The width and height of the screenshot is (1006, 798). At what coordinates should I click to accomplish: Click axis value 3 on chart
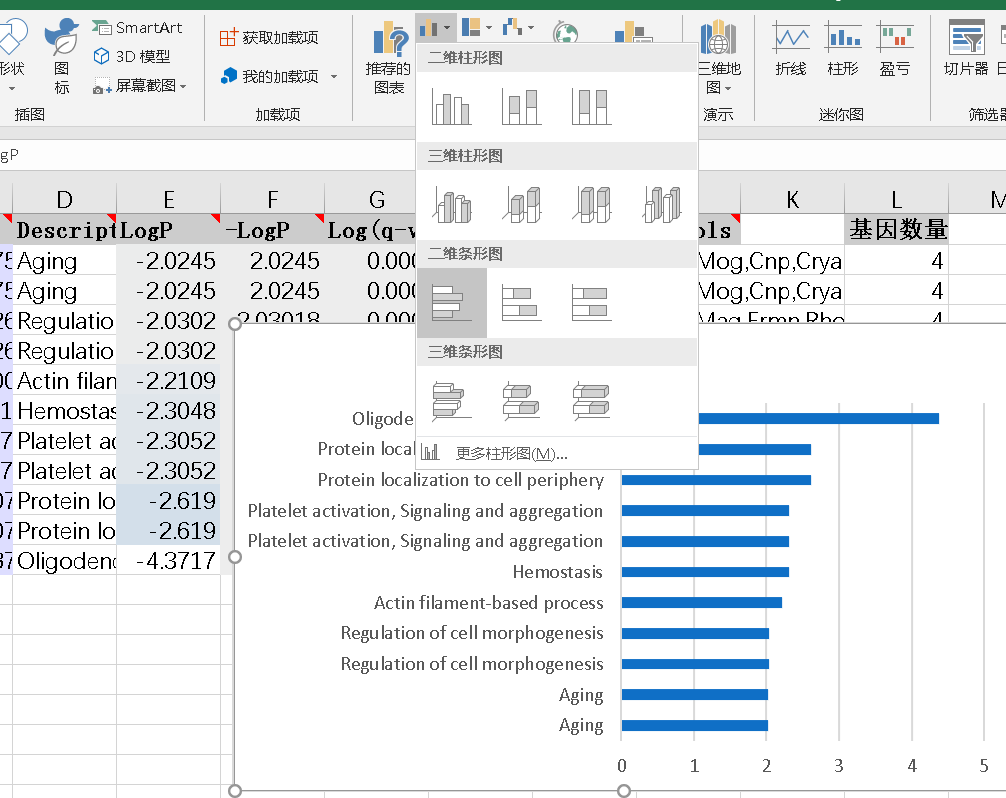coord(839,765)
